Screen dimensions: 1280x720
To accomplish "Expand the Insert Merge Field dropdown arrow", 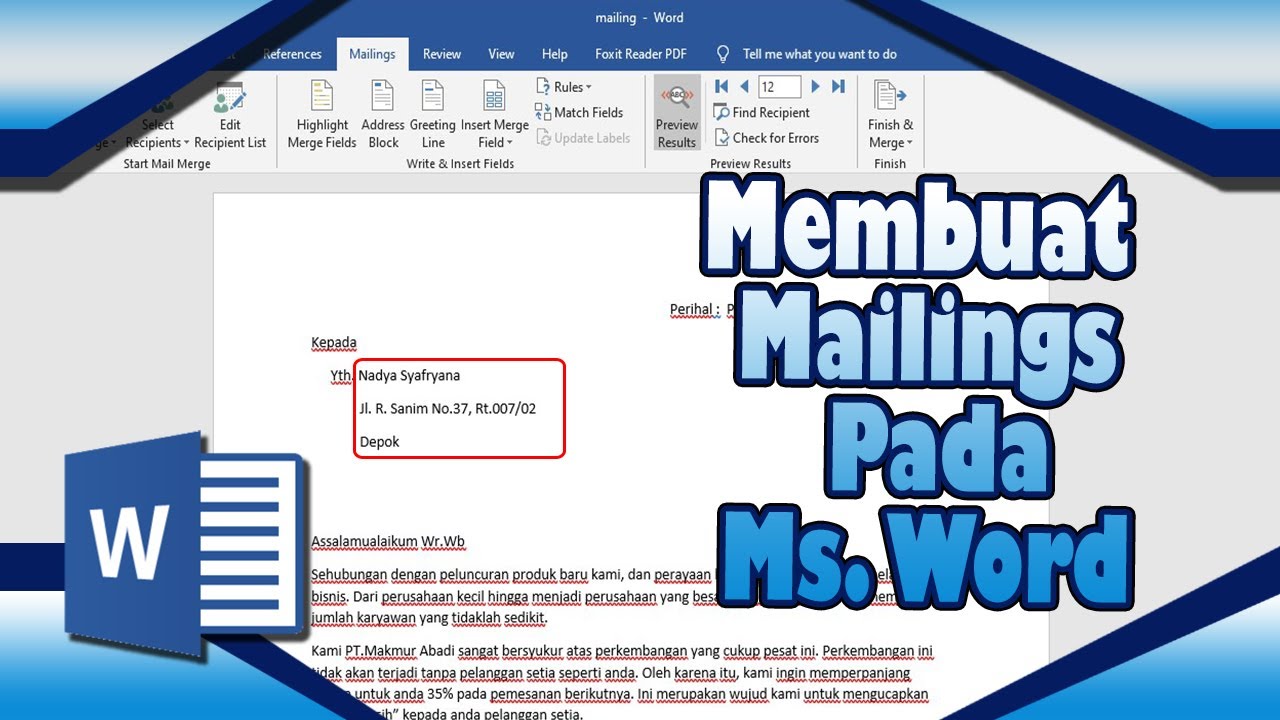I will click(x=509, y=143).
